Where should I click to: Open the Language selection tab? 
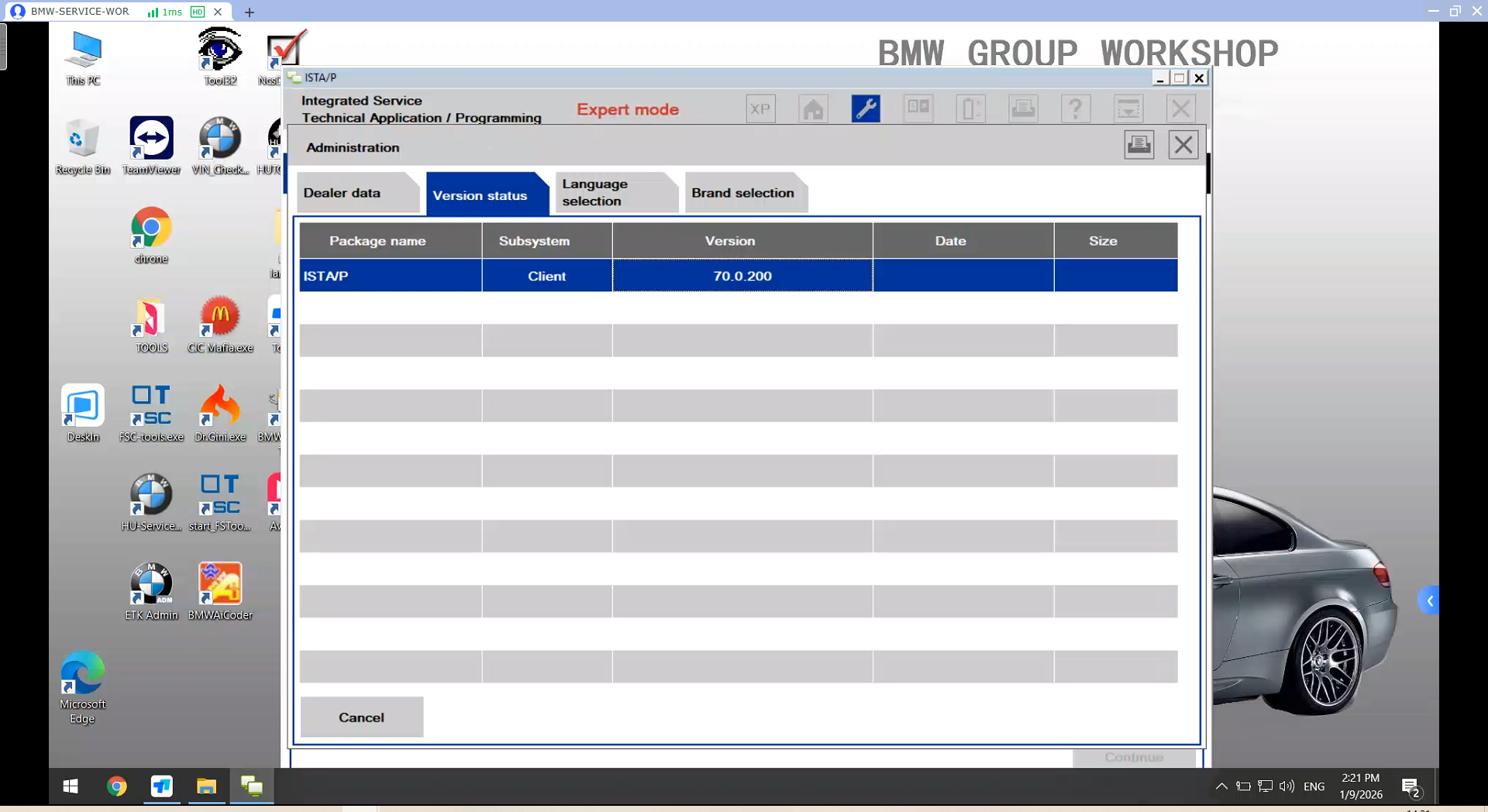pos(614,193)
